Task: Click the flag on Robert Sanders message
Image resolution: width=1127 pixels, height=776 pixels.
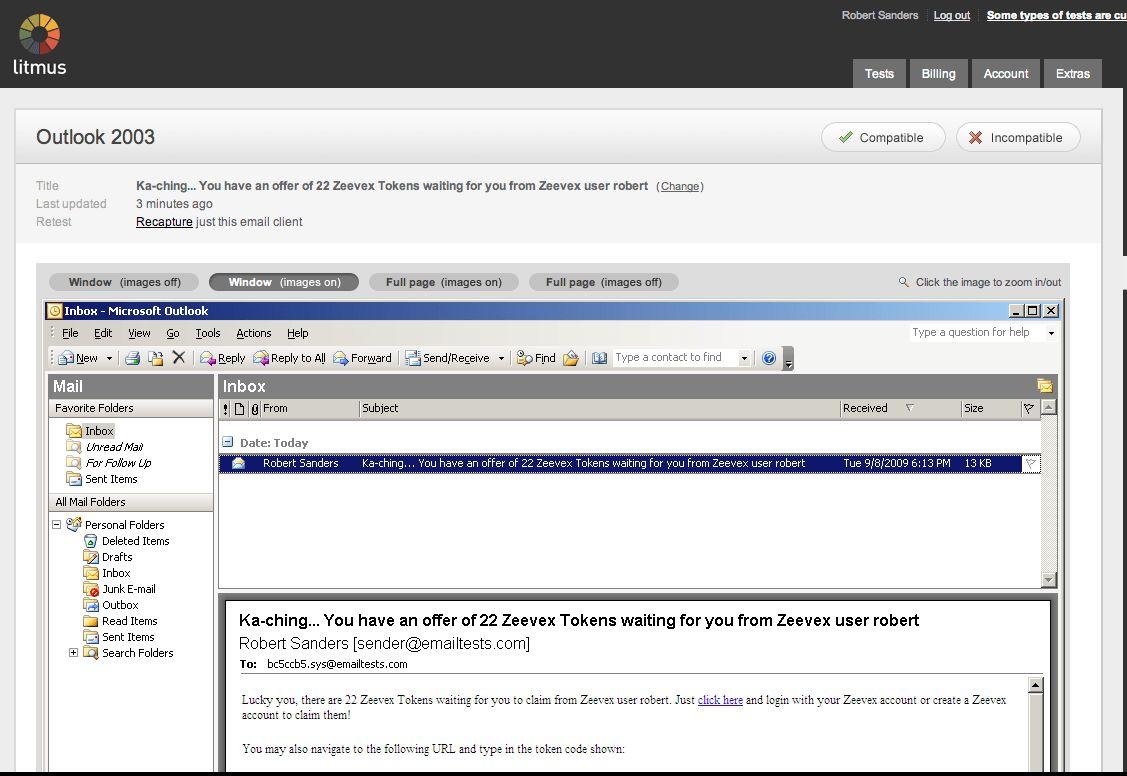Action: [x=1030, y=463]
